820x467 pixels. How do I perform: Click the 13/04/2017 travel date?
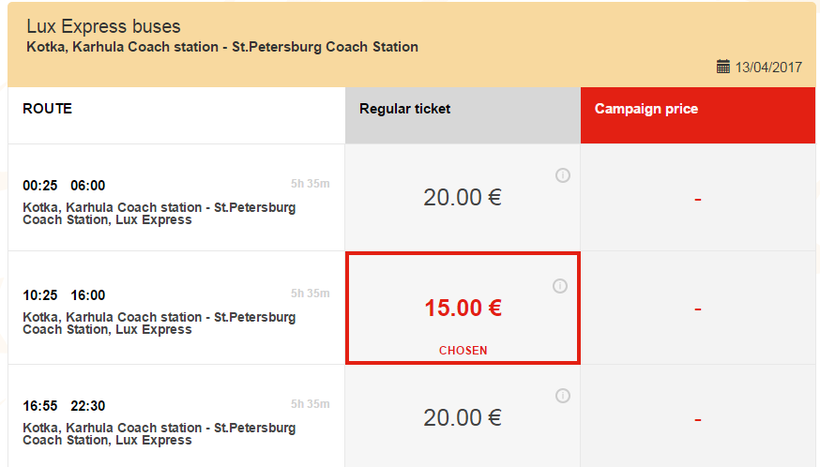tap(769, 67)
